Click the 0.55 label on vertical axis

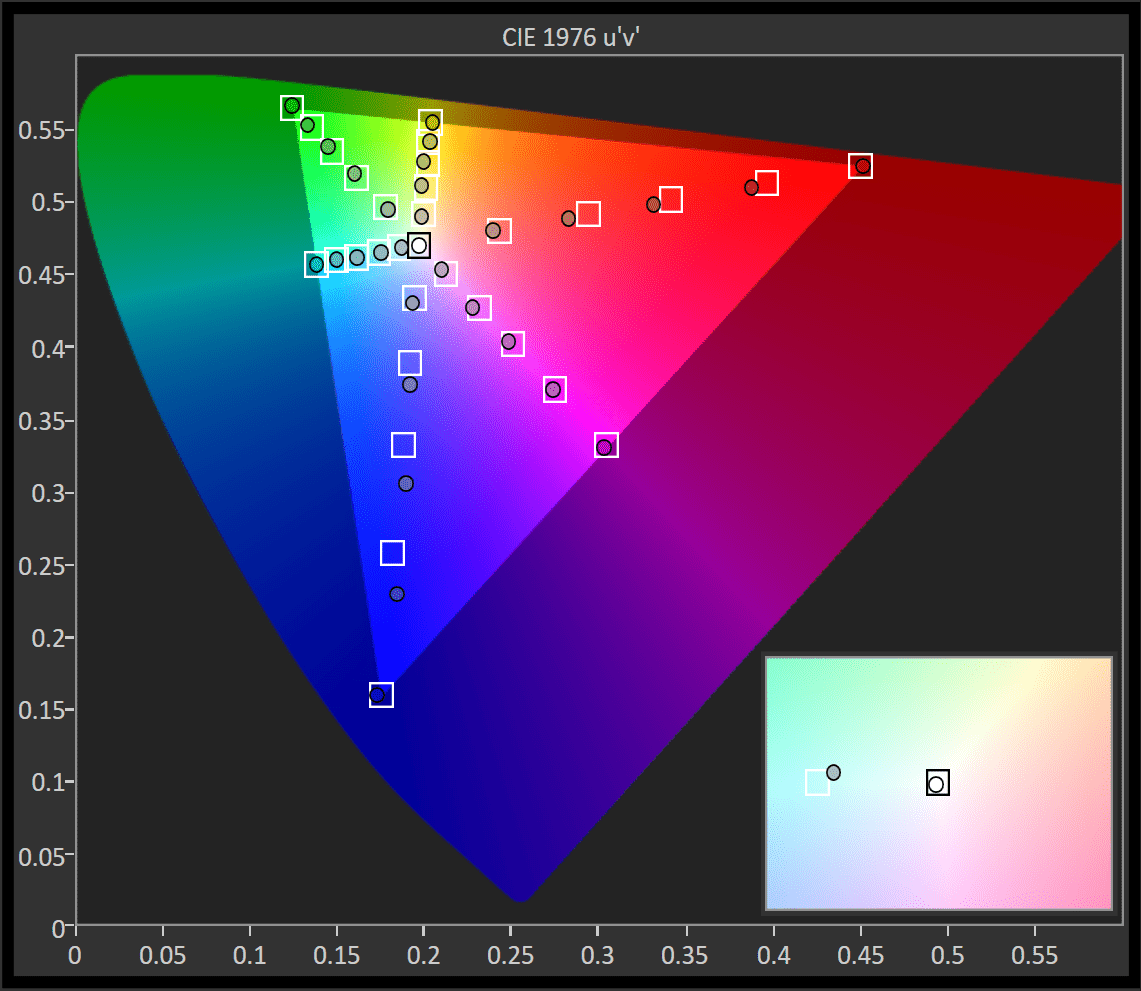(40, 130)
